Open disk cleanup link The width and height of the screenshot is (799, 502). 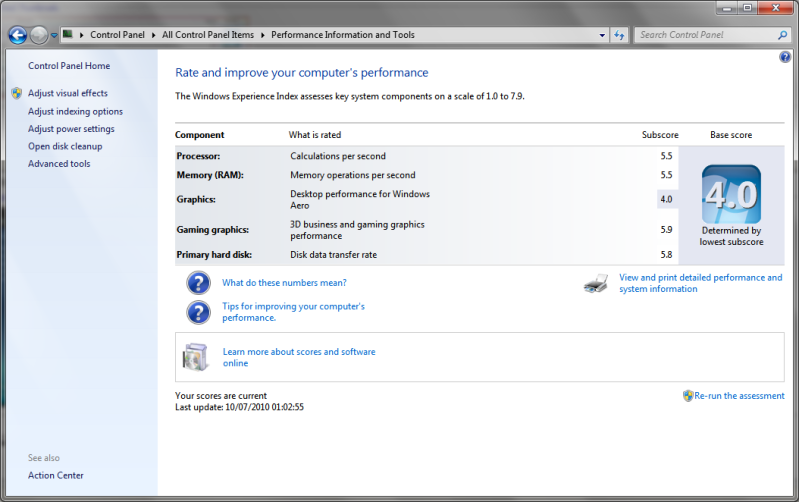tap(65, 146)
